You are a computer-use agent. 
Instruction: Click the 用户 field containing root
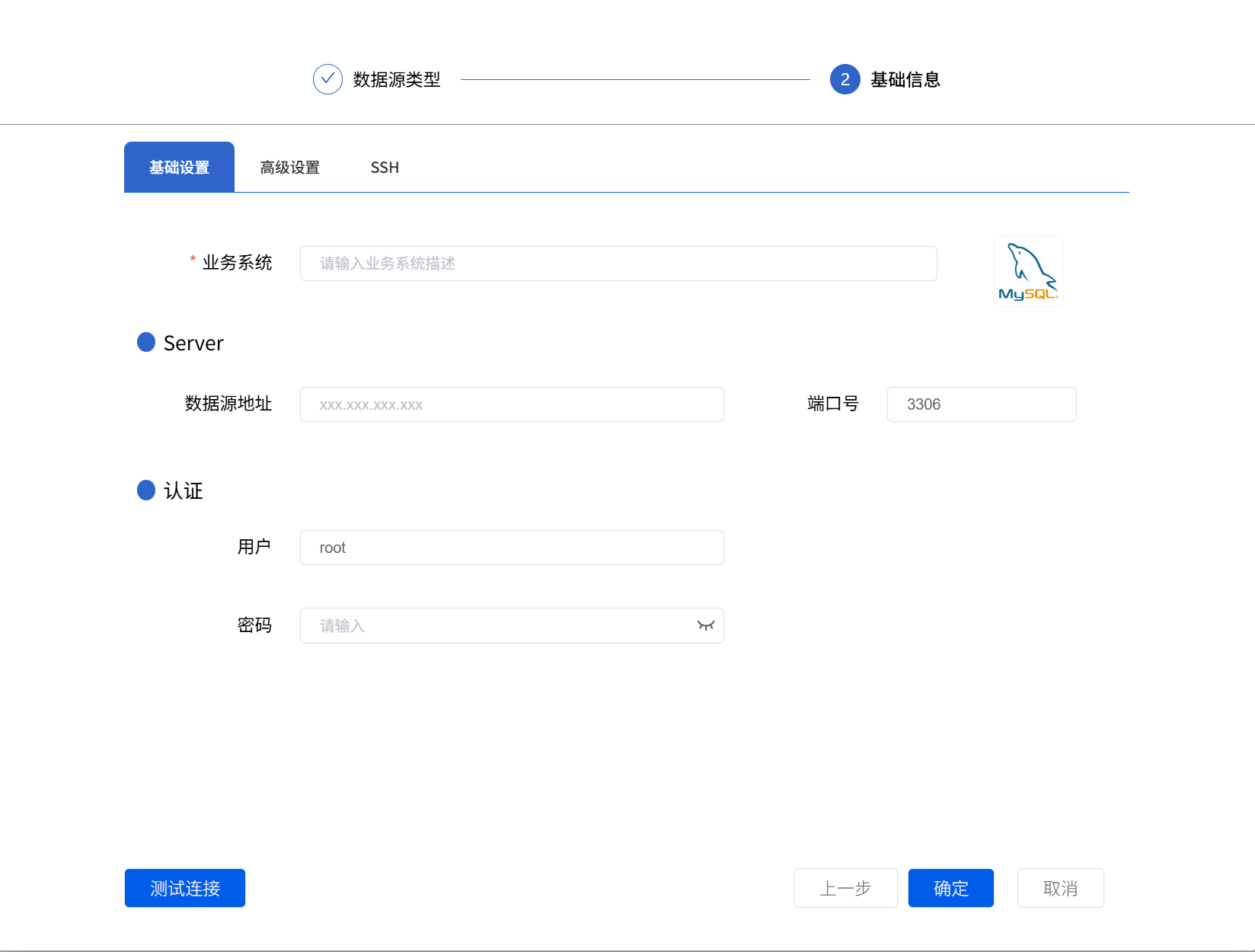tap(512, 548)
